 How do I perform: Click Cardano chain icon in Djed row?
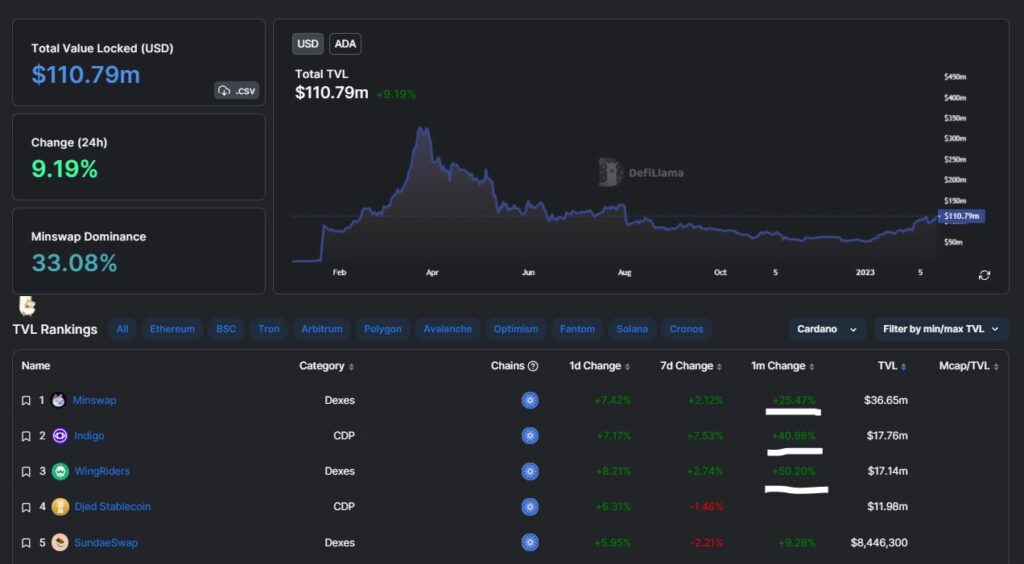point(530,507)
